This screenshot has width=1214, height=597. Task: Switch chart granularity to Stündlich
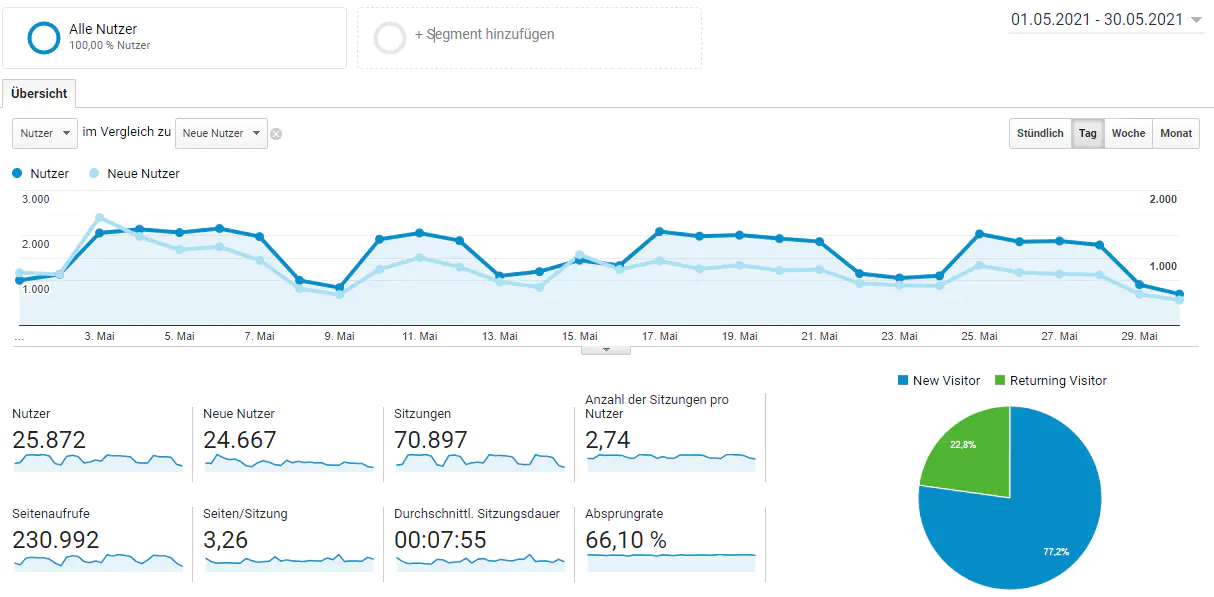1040,133
